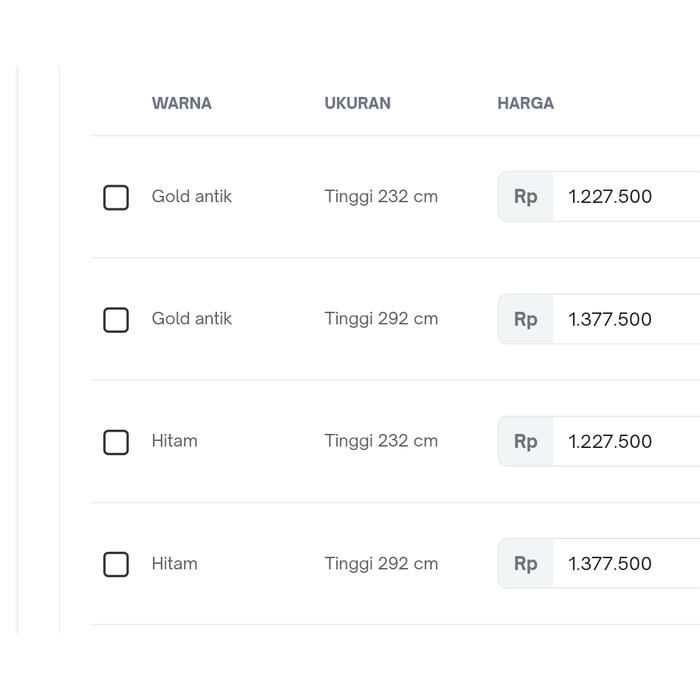Image resolution: width=700 pixels, height=700 pixels.
Task: Click Tinggi 292 cm in second Gold antik row
Action: [x=381, y=319]
